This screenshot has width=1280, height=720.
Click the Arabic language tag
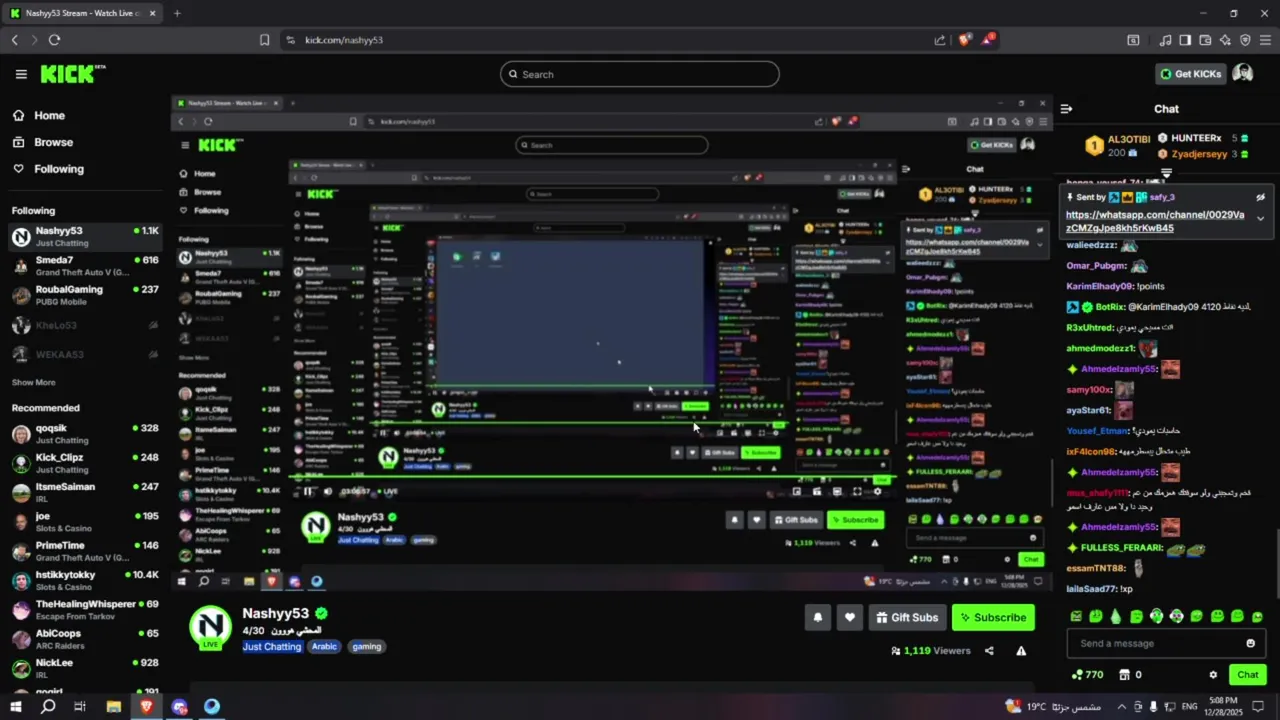324,647
